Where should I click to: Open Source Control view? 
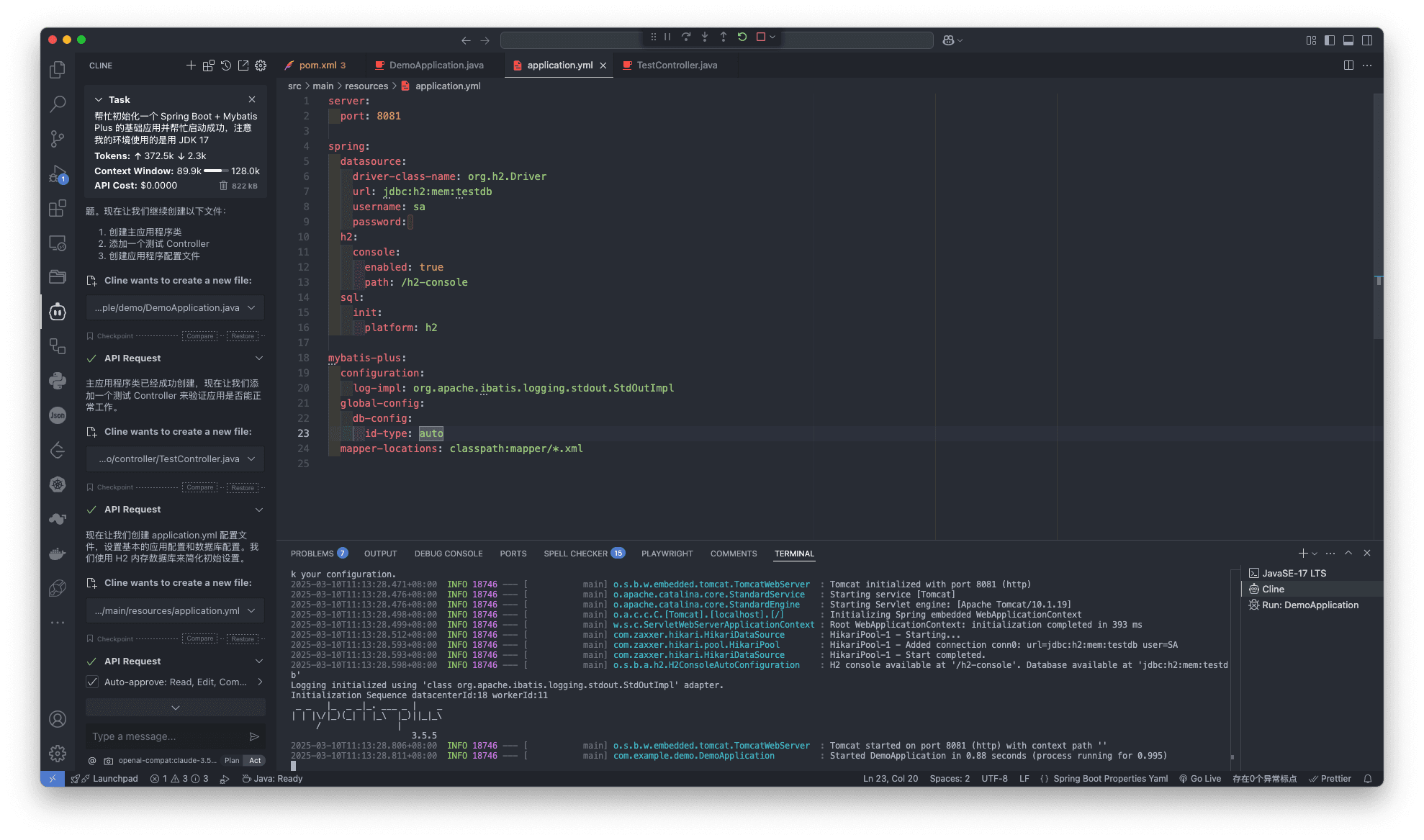58,138
